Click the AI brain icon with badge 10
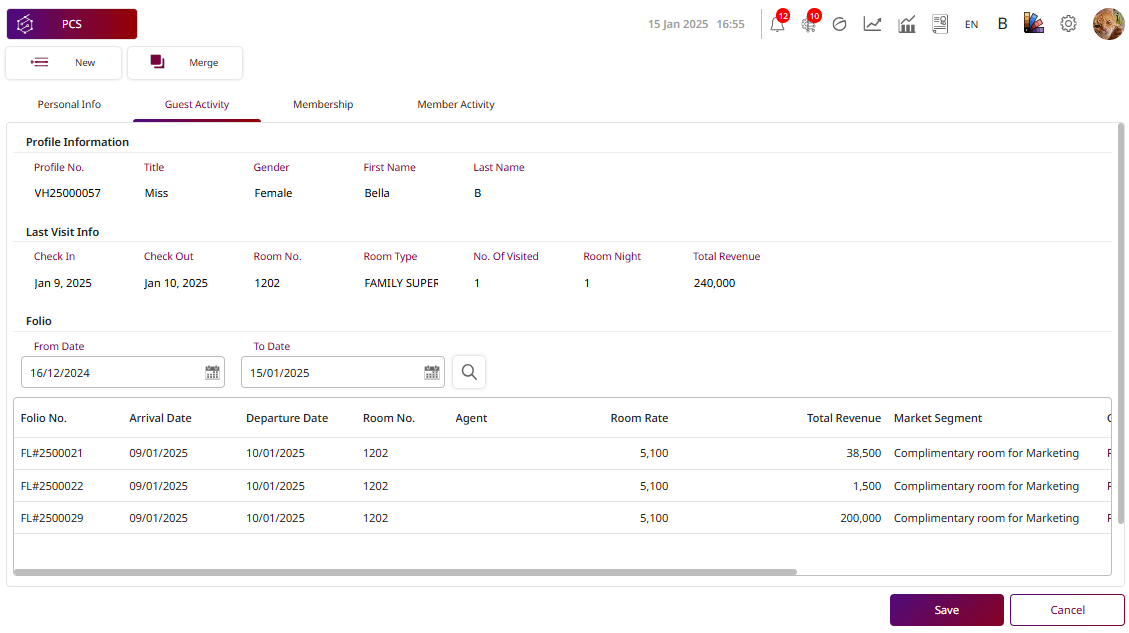Image resolution: width=1129 pixels, height=633 pixels. [809, 24]
